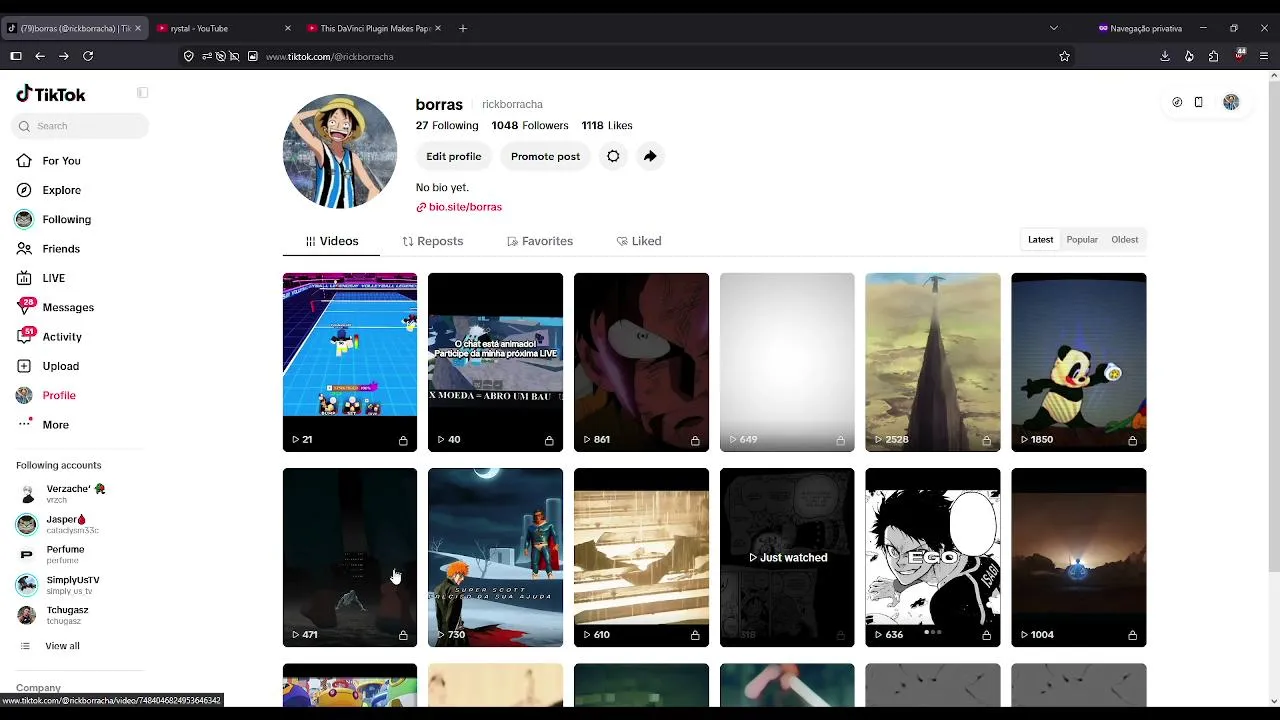This screenshot has width=1280, height=720.
Task: Click the 27 Following count
Action: click(447, 126)
